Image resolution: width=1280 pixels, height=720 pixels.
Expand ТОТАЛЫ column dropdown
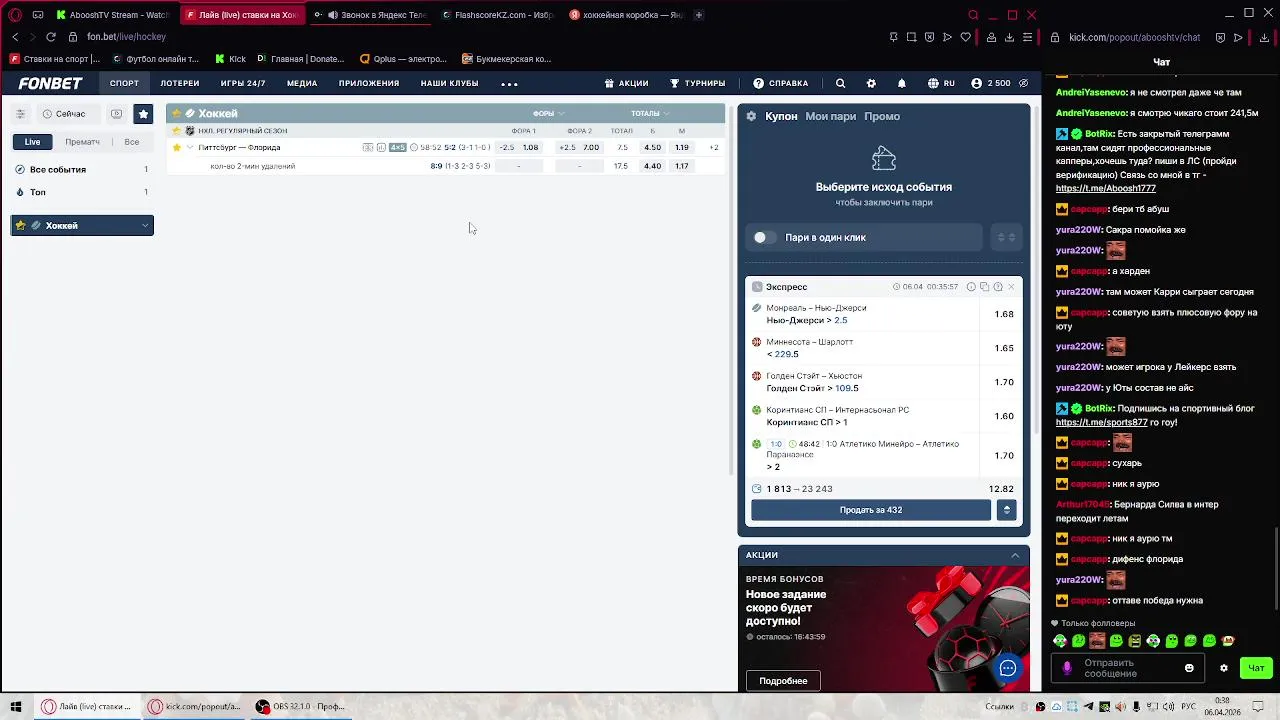[x=650, y=113]
